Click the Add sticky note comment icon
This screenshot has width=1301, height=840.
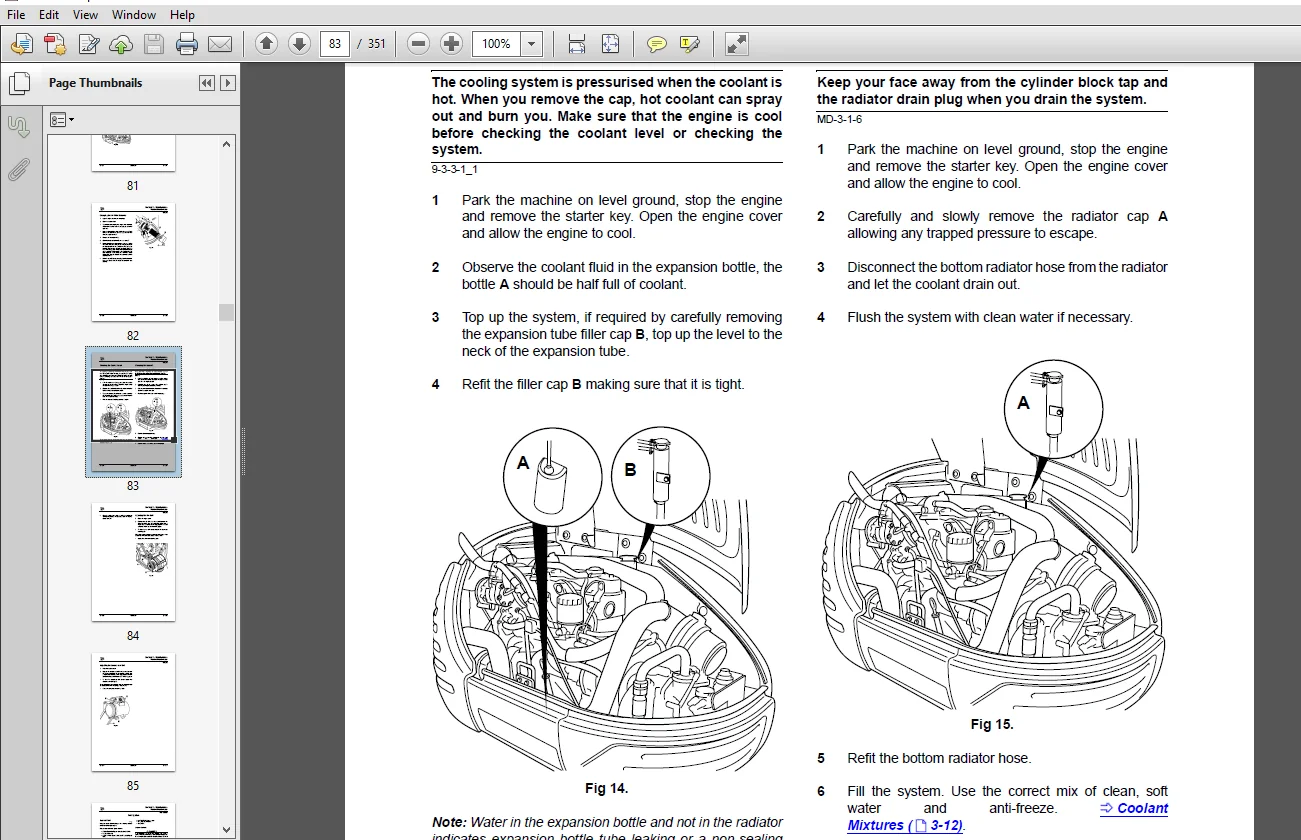[657, 44]
